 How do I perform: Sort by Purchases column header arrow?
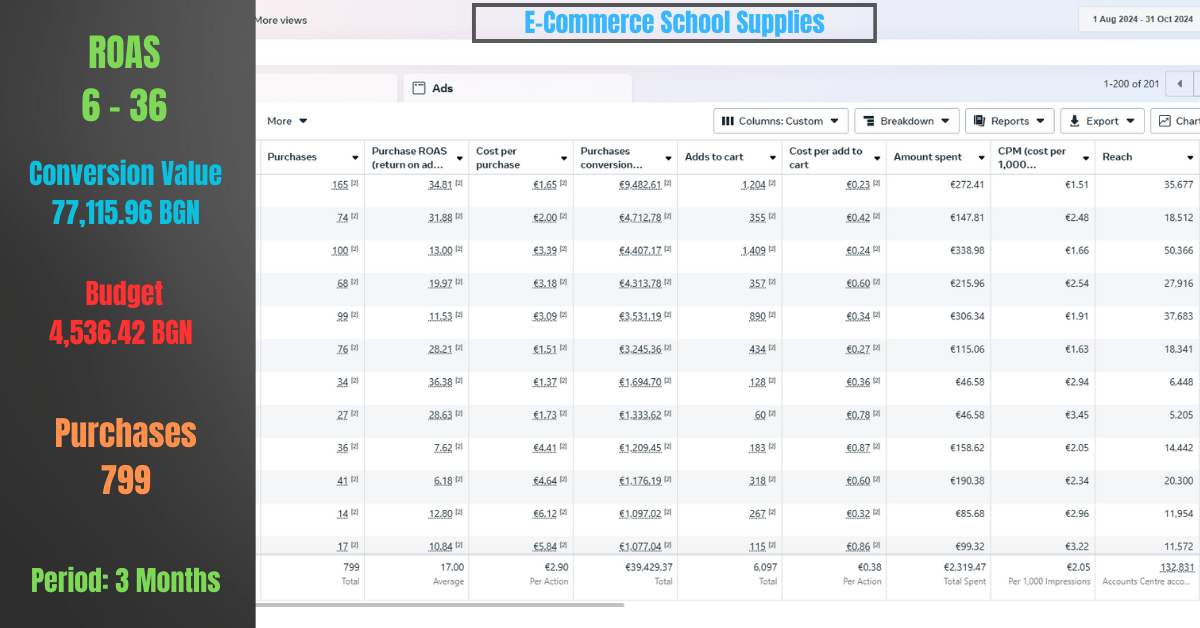pos(355,158)
